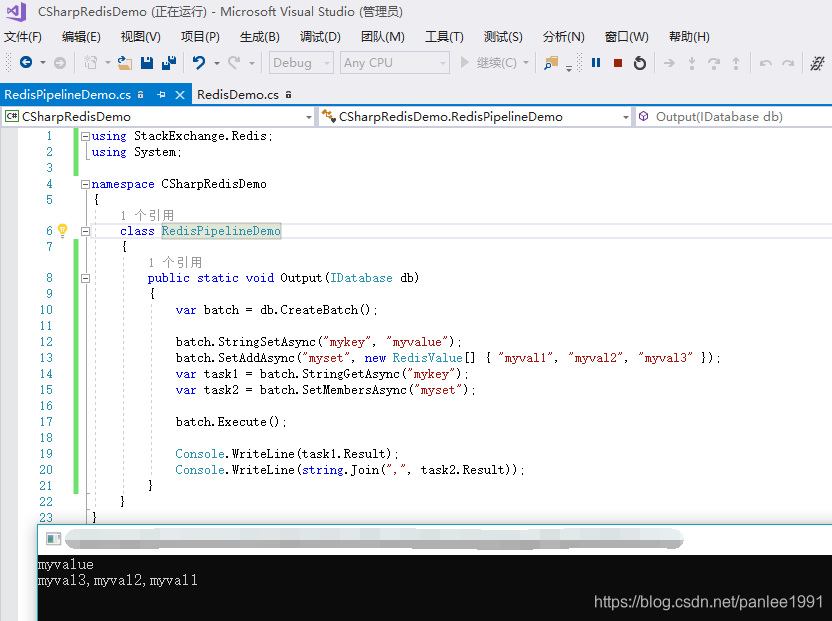Open the 窗口(W) menu
The width and height of the screenshot is (832, 621).
[627, 37]
